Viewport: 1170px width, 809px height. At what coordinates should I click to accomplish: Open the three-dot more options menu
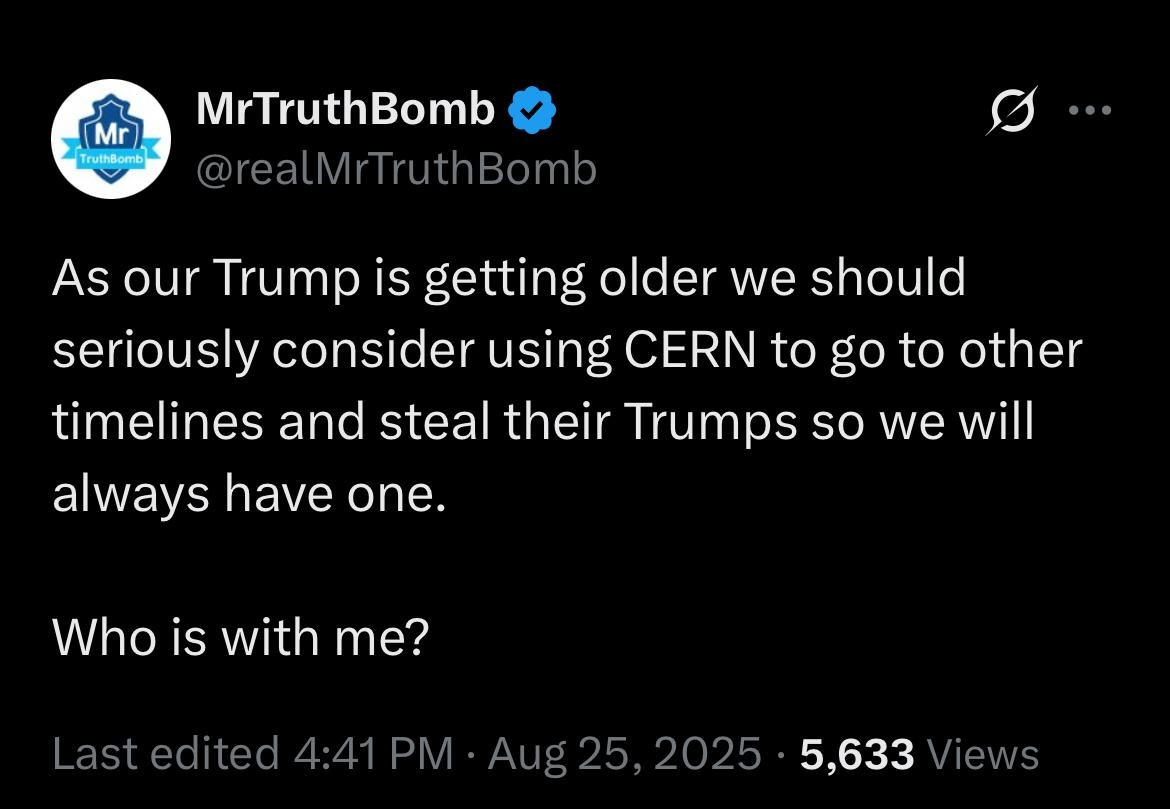1090,110
